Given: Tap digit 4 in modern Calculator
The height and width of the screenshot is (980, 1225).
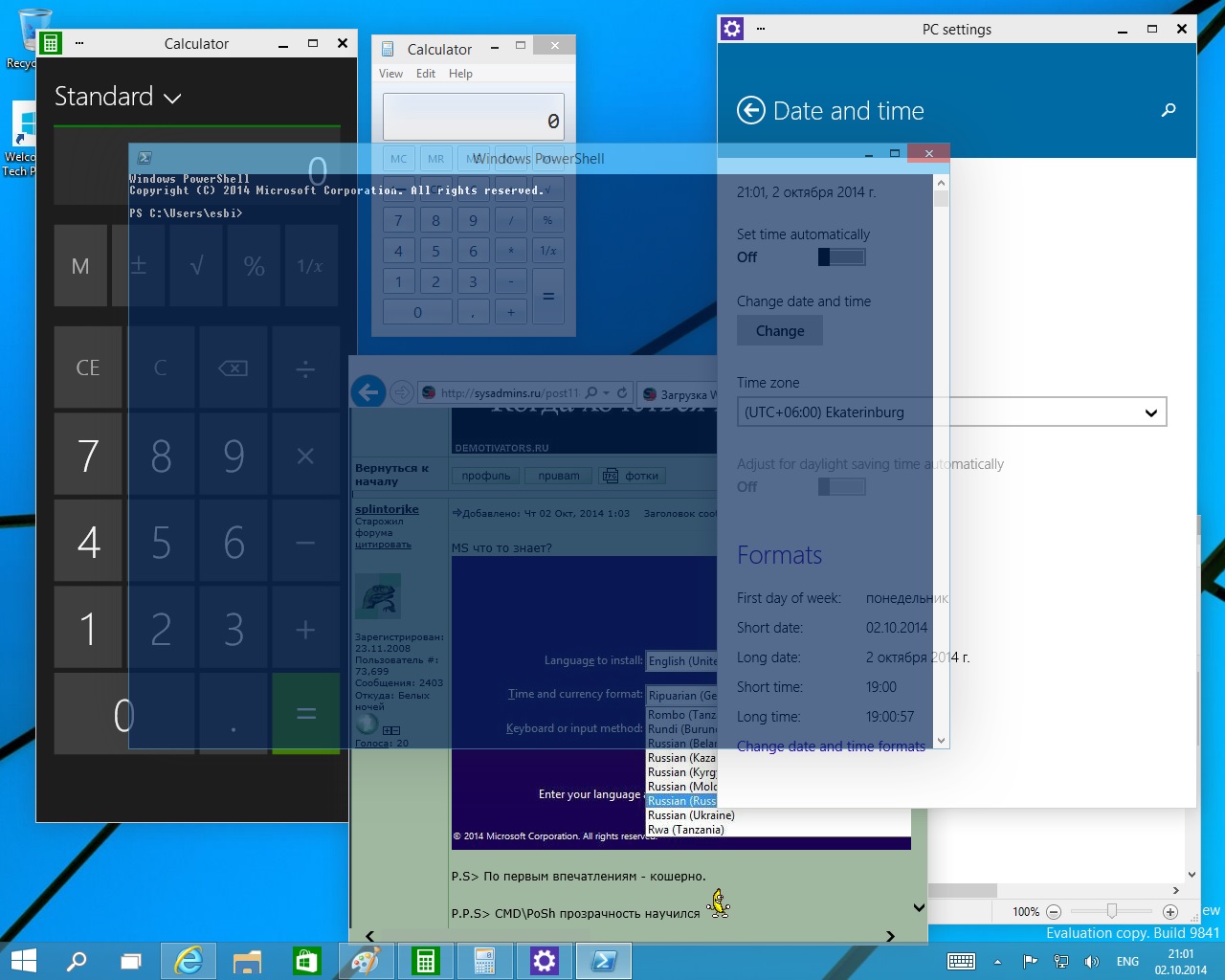Looking at the screenshot, I should 87,542.
